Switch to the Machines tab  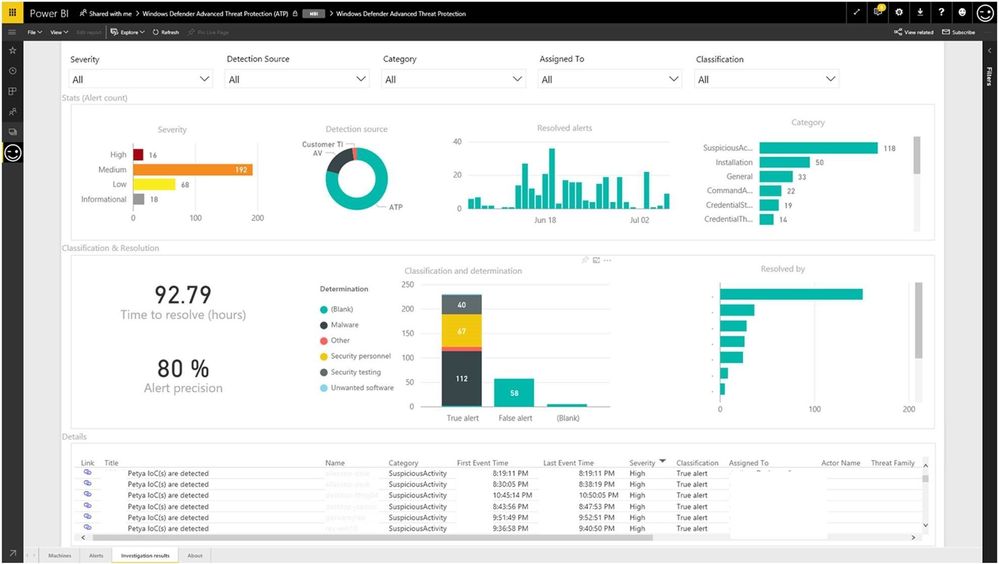pyautogui.click(x=60, y=556)
